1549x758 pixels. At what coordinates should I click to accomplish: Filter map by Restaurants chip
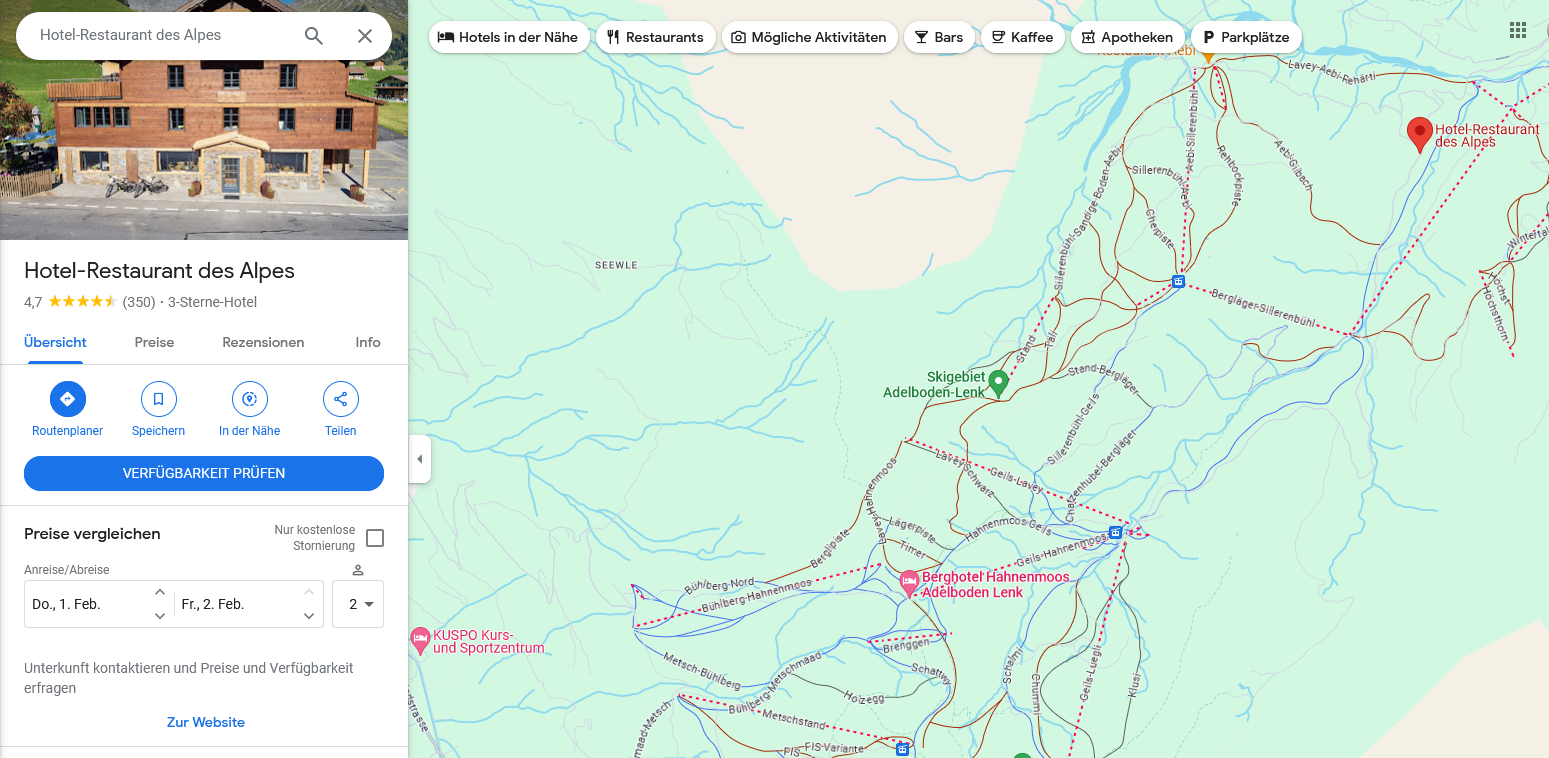[656, 37]
